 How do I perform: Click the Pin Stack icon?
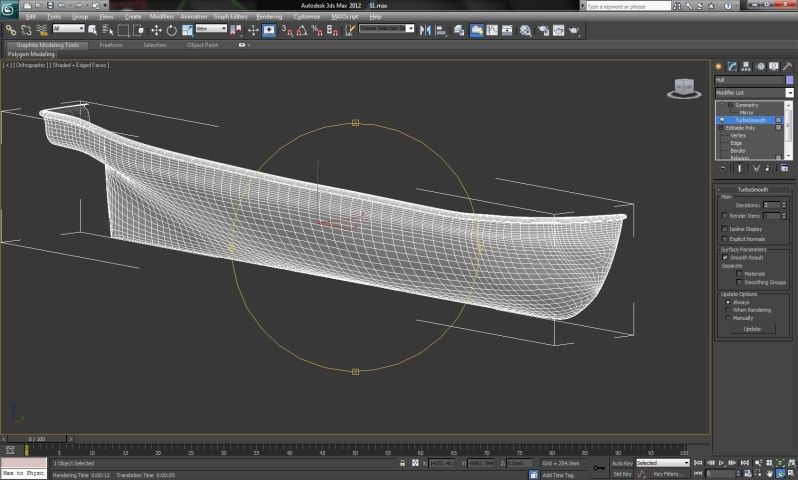pyautogui.click(x=723, y=168)
